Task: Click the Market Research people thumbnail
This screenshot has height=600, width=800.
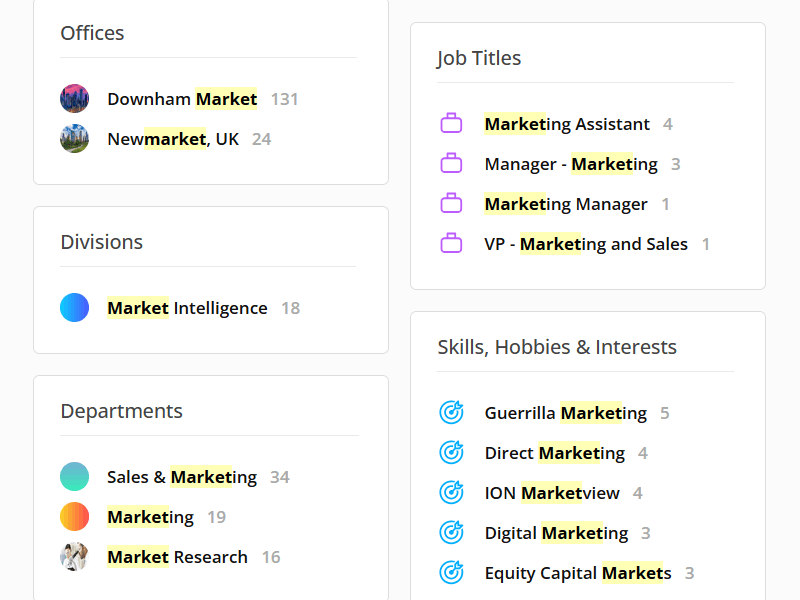Action: point(74,557)
